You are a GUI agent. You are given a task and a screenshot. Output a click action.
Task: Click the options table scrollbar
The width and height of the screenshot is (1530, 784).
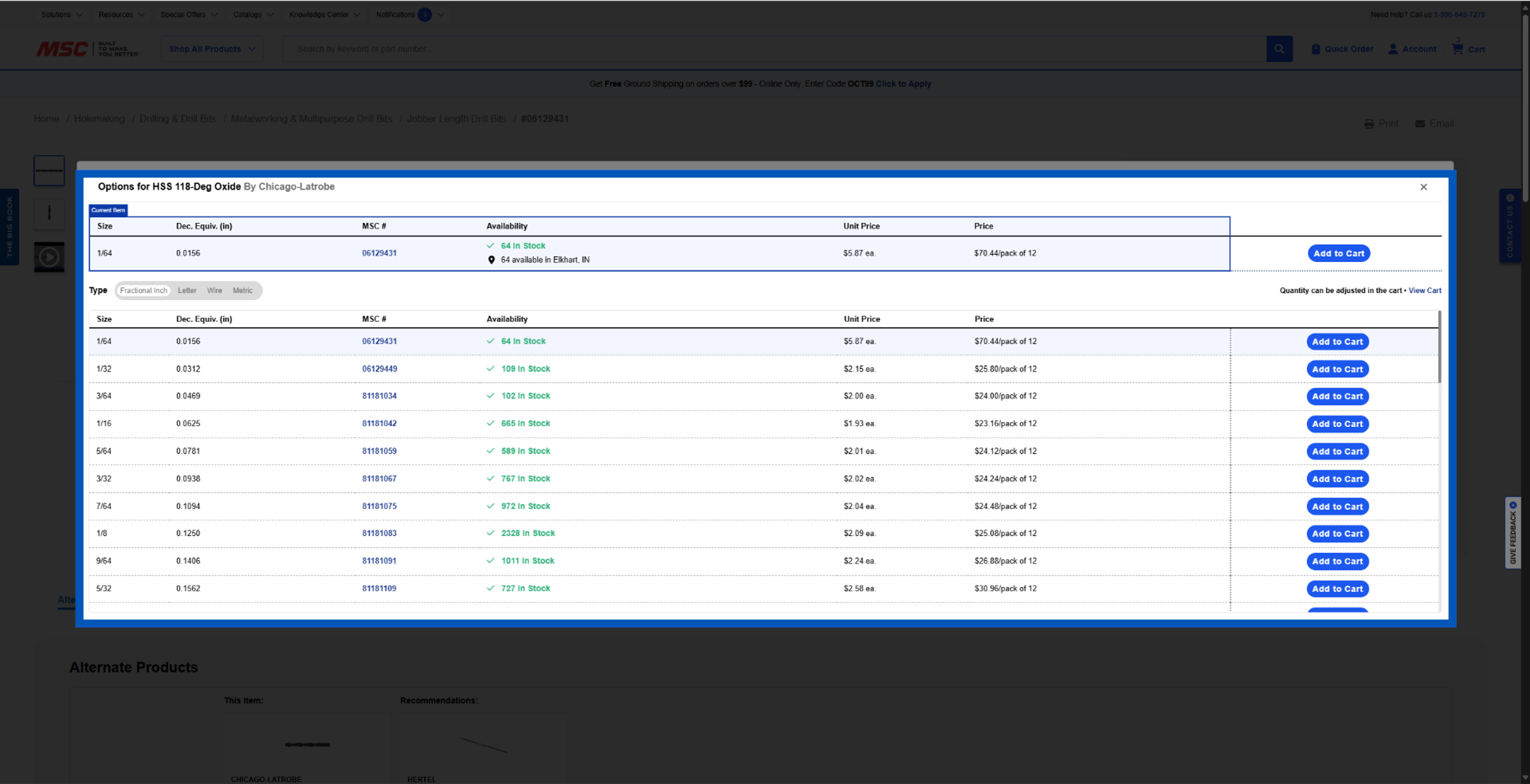pyautogui.click(x=1439, y=347)
